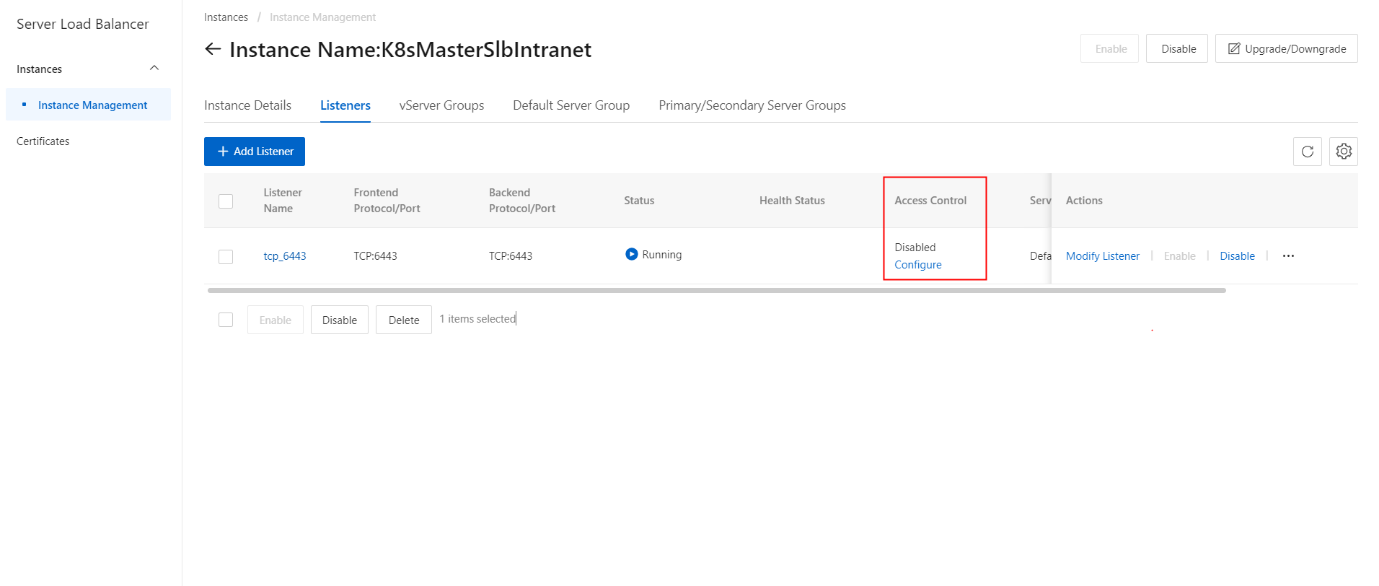Screen dimensions: 1379x586
Task: Click the Add Listener button
Action: (254, 151)
